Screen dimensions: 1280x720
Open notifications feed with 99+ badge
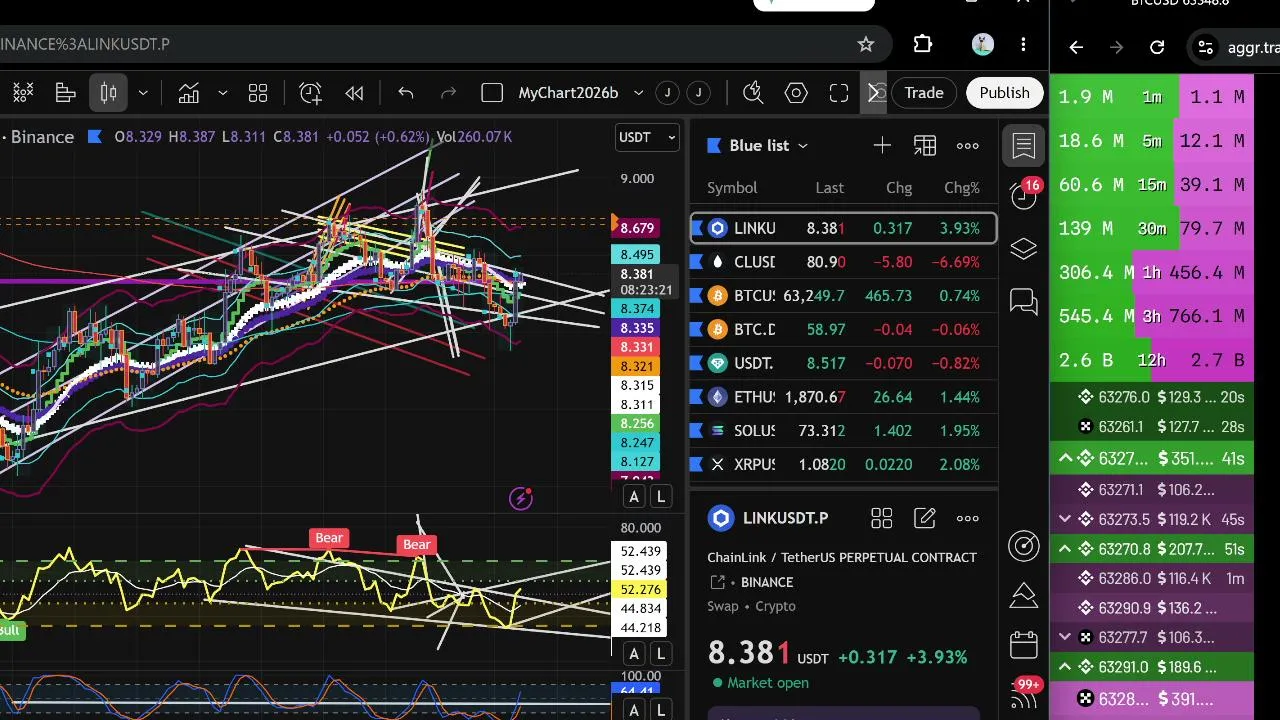pos(1025,692)
